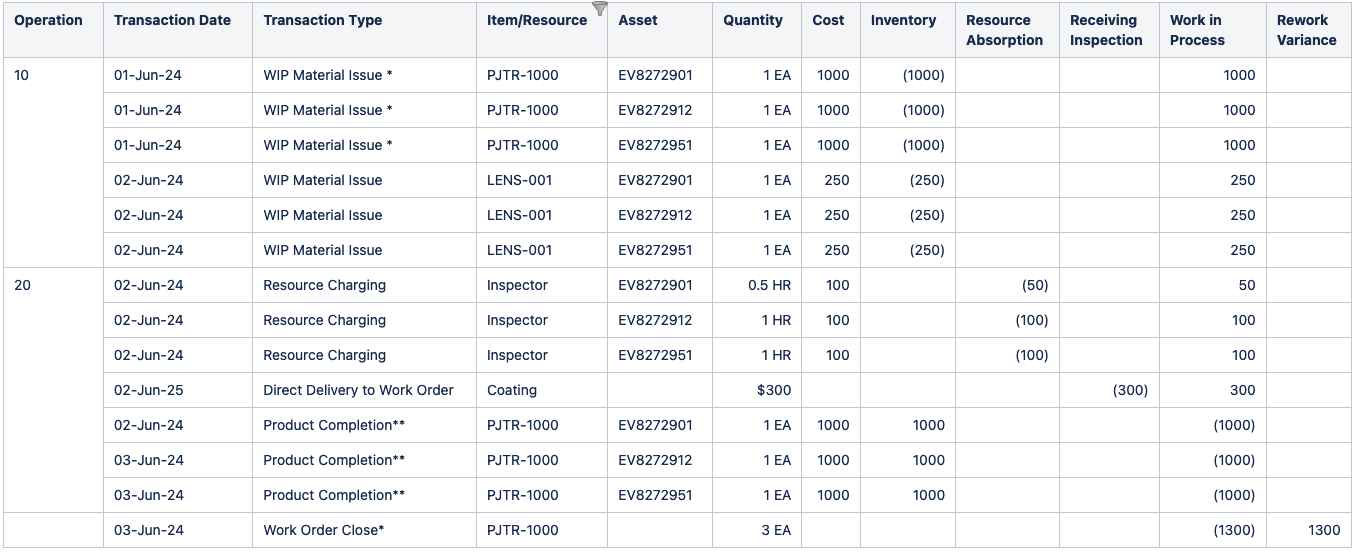Click the Asset column header
Screen dimensions: 1354x552
click(x=638, y=20)
